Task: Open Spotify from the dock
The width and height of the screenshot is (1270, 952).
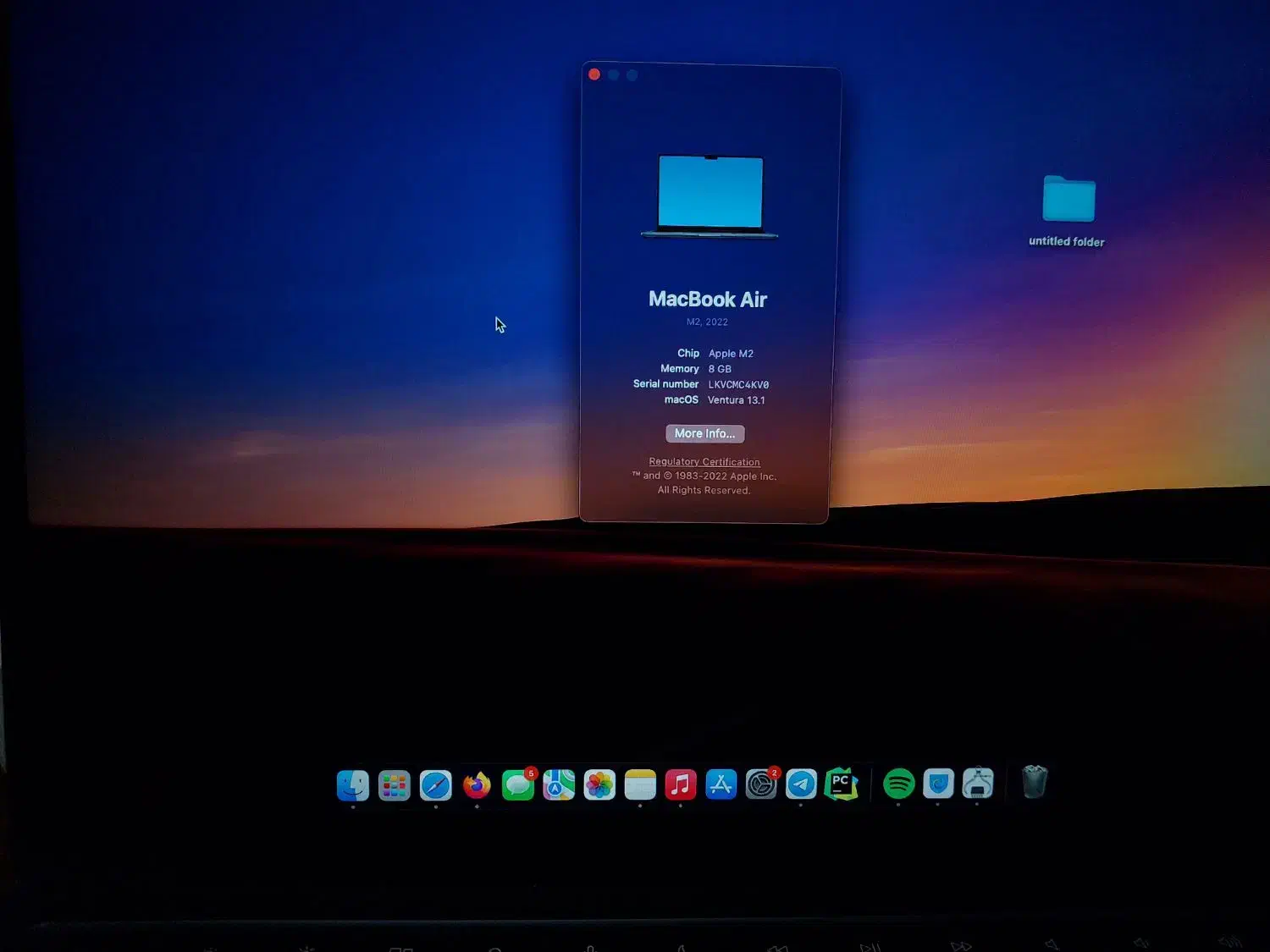Action: tap(898, 784)
